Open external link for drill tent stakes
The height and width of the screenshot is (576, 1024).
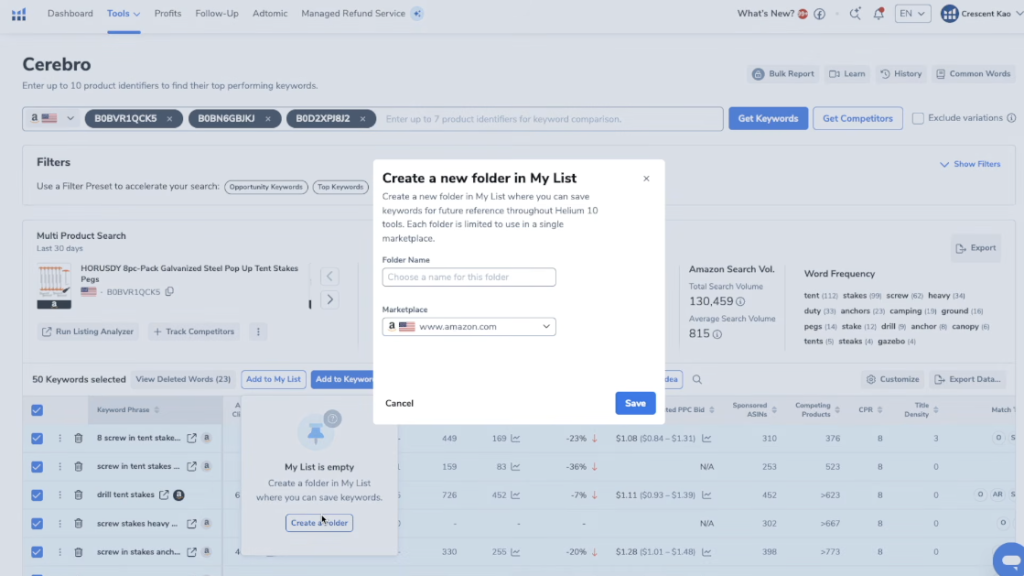(x=164, y=495)
